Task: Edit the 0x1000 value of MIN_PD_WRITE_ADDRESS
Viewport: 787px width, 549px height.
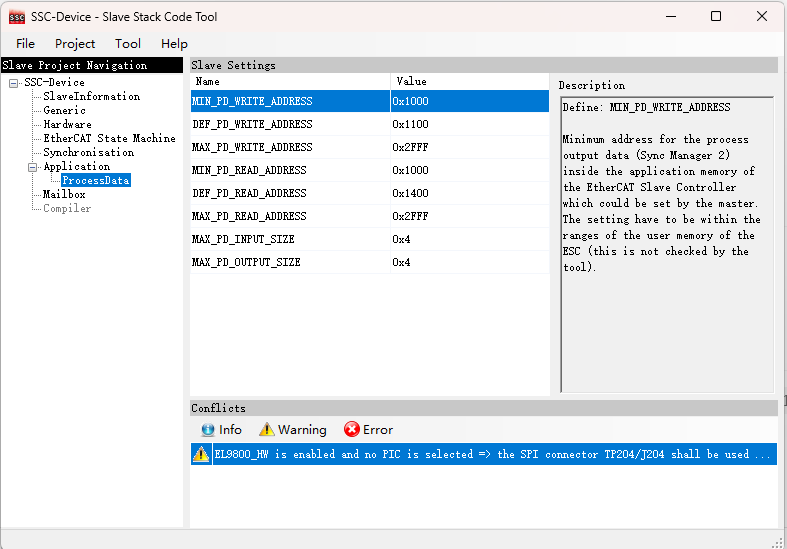Action: pyautogui.click(x=470, y=101)
